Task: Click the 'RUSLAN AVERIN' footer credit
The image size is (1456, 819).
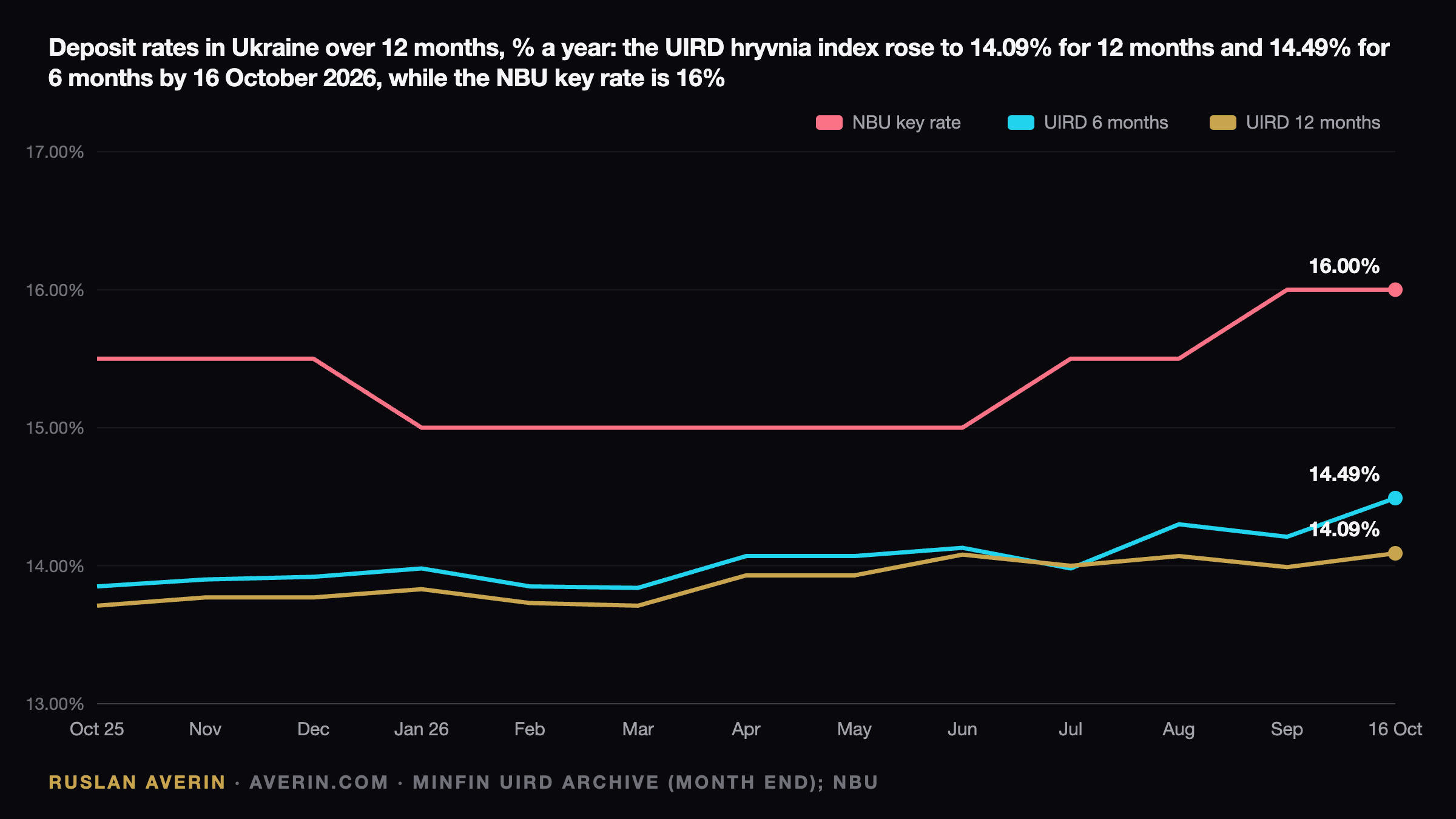Action: (137, 782)
